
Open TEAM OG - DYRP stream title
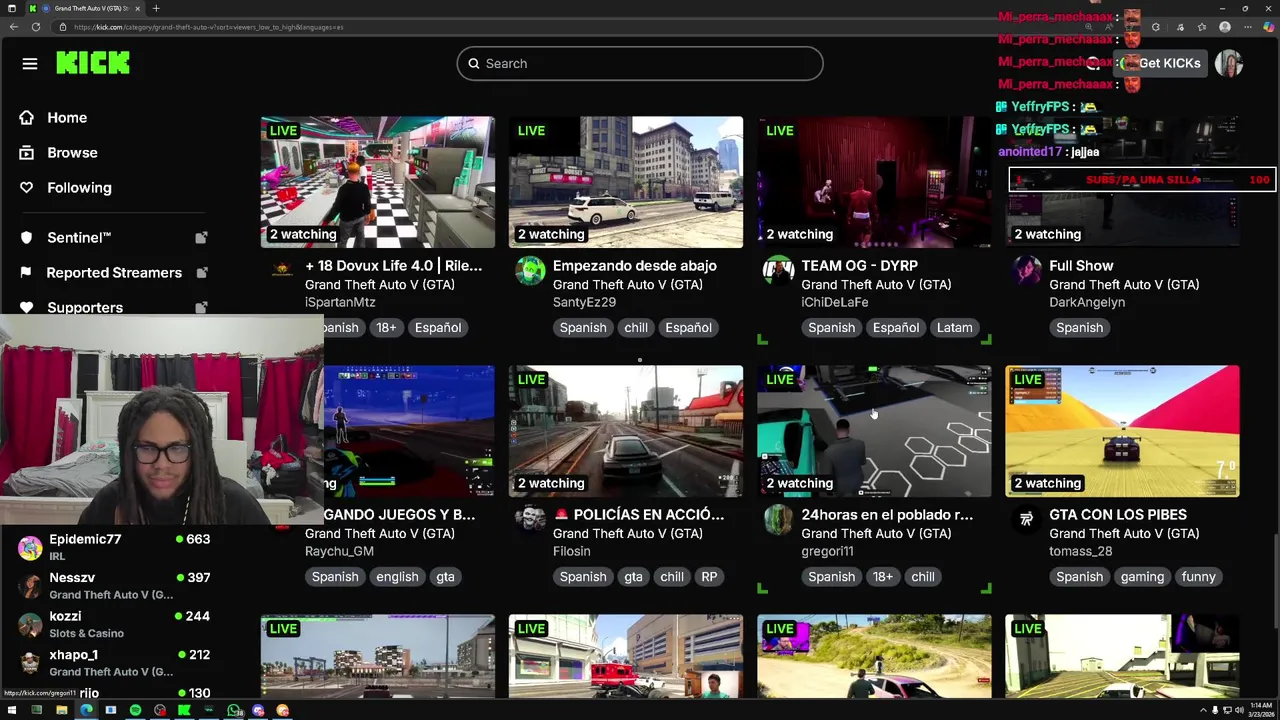click(x=859, y=266)
